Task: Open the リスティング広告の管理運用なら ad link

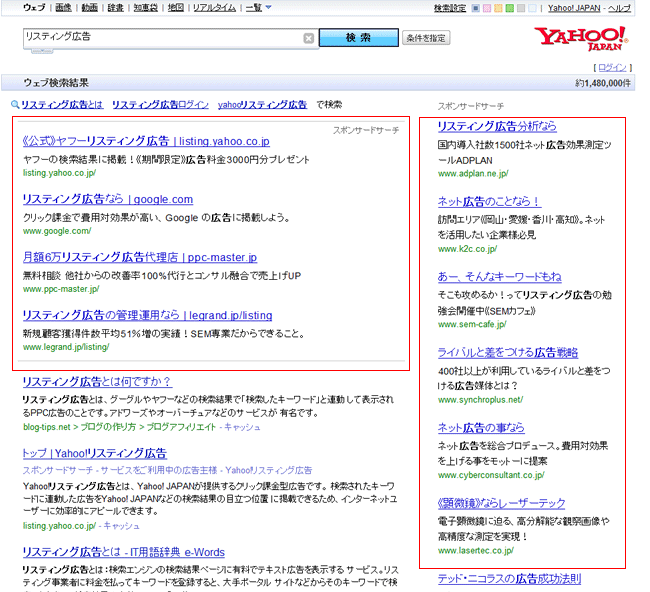Action: [x=147, y=315]
